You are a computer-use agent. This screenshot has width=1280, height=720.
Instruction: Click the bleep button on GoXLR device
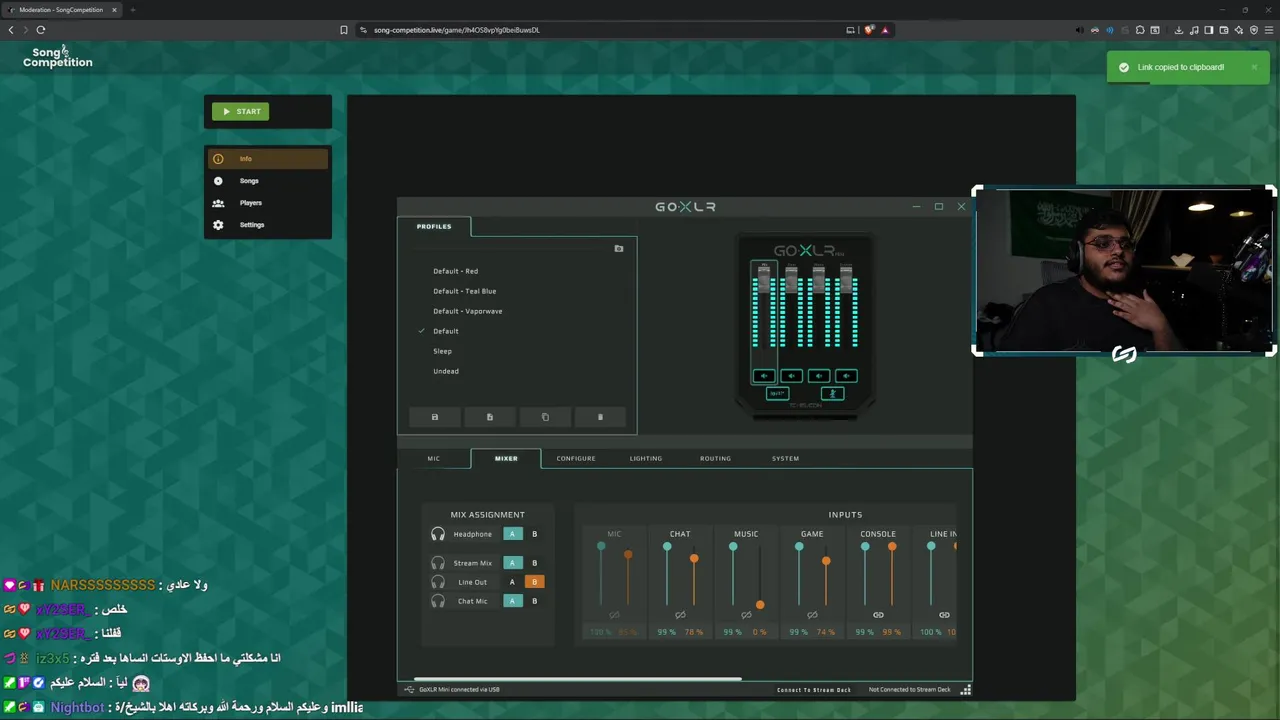pos(777,394)
